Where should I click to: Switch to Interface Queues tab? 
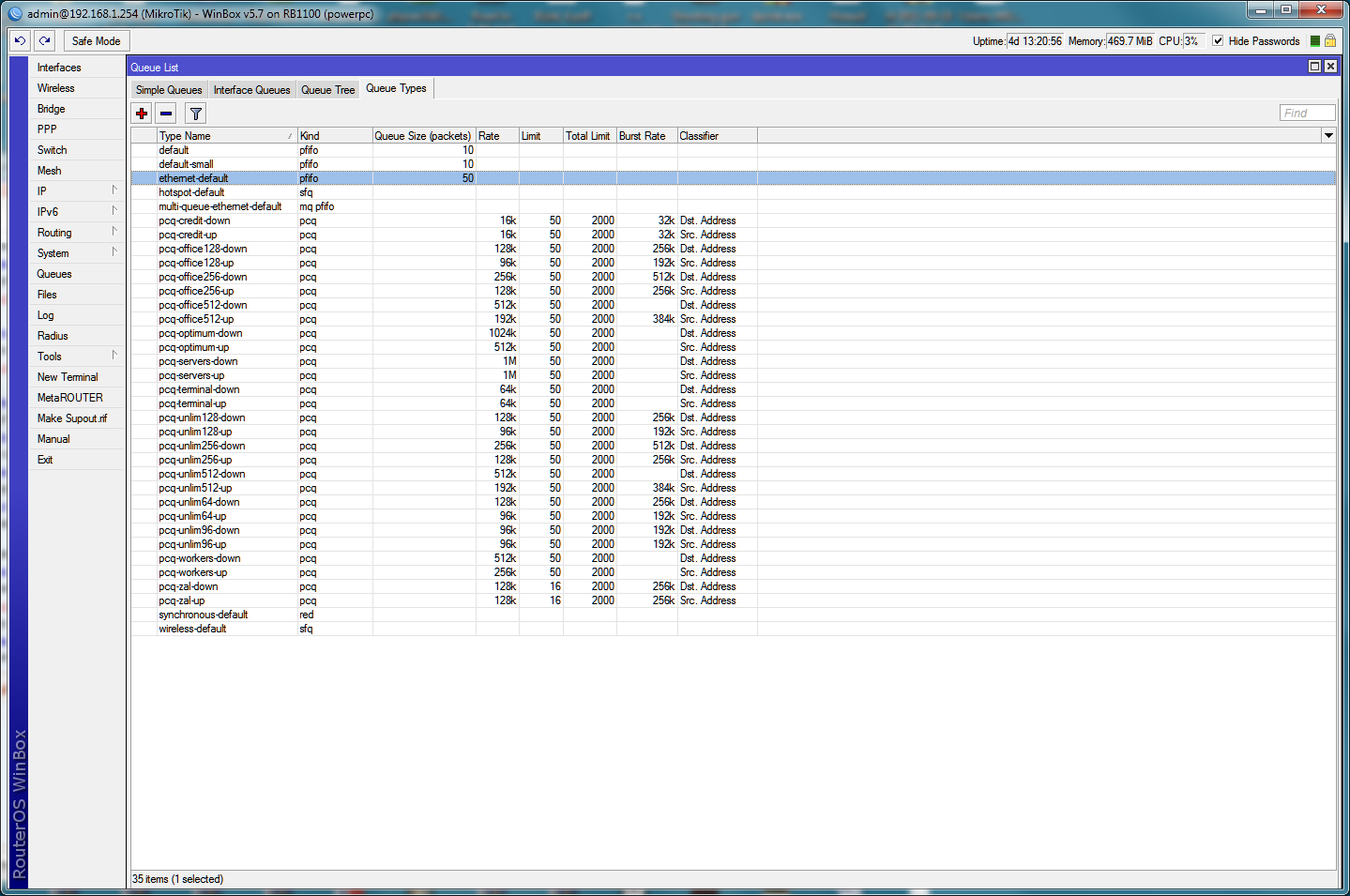pyautogui.click(x=251, y=90)
